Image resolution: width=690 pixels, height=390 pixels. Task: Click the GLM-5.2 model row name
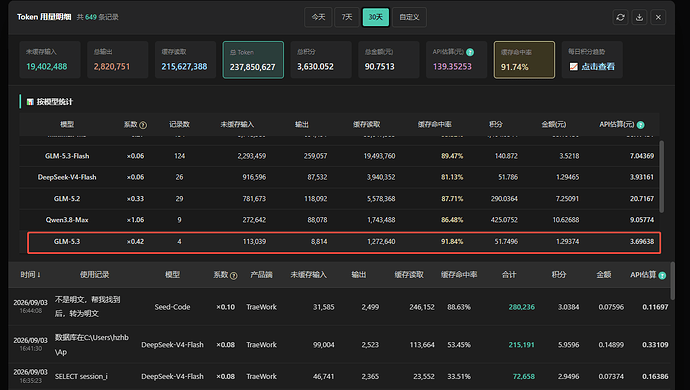(x=67, y=199)
